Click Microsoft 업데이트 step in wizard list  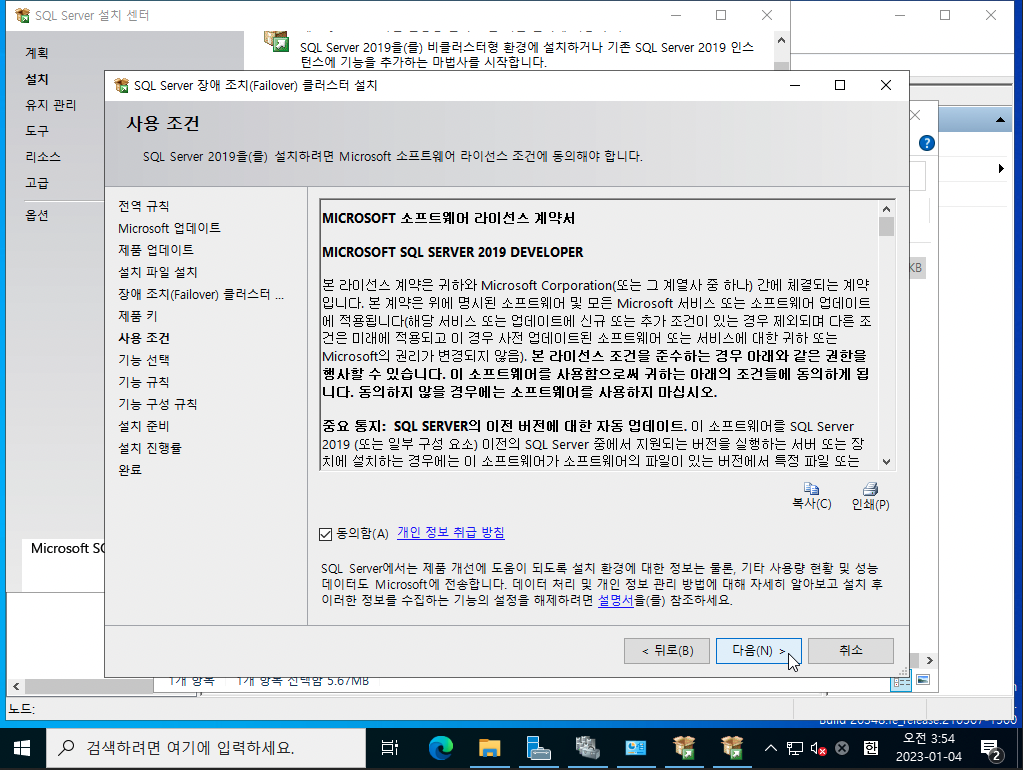(170, 228)
